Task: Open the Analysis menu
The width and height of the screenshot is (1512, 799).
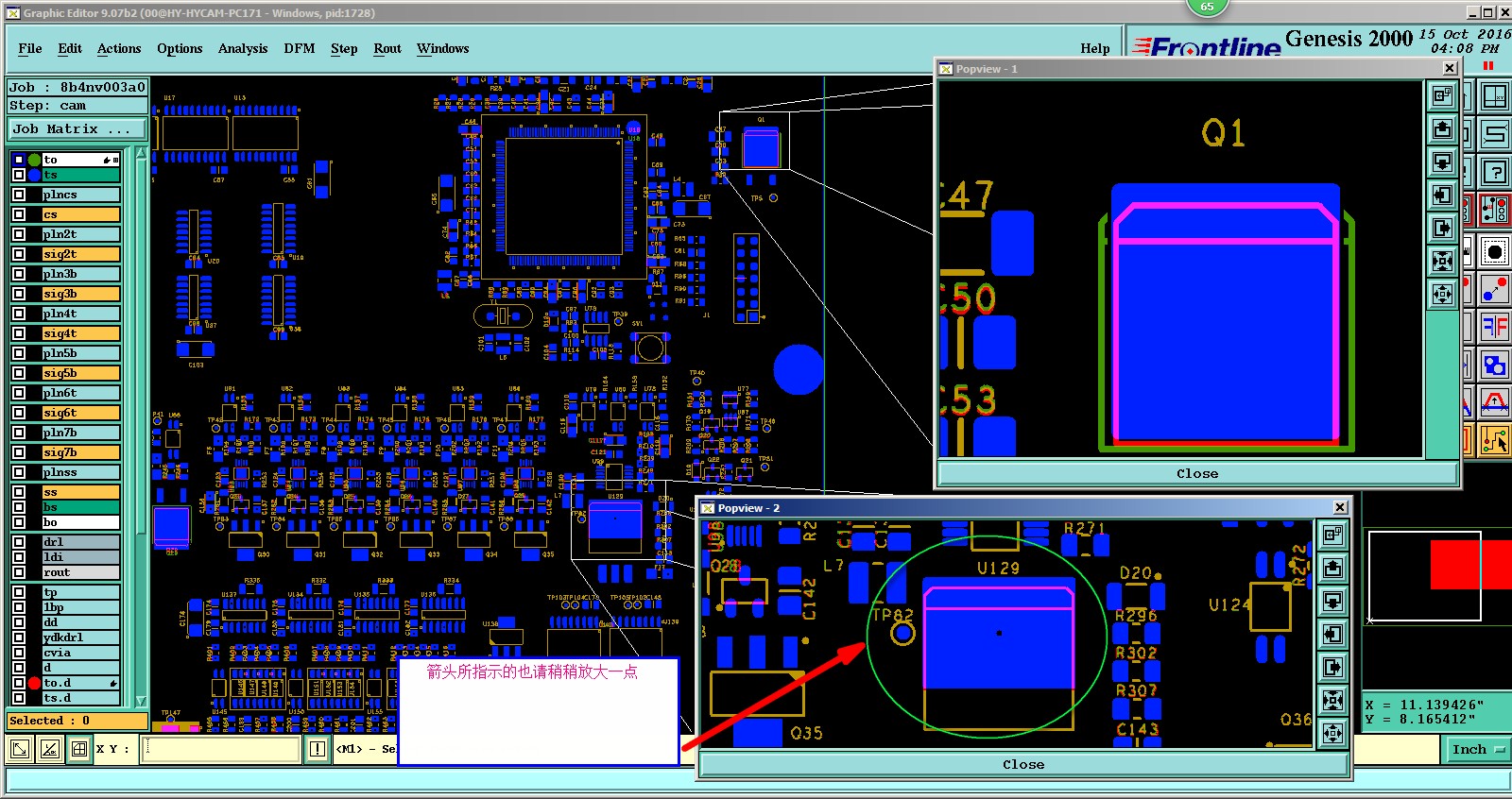Action: point(243,48)
